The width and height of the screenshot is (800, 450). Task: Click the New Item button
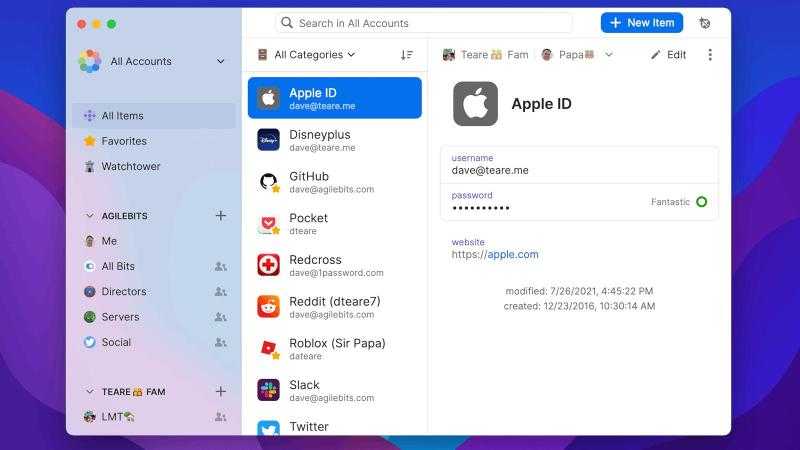point(641,23)
